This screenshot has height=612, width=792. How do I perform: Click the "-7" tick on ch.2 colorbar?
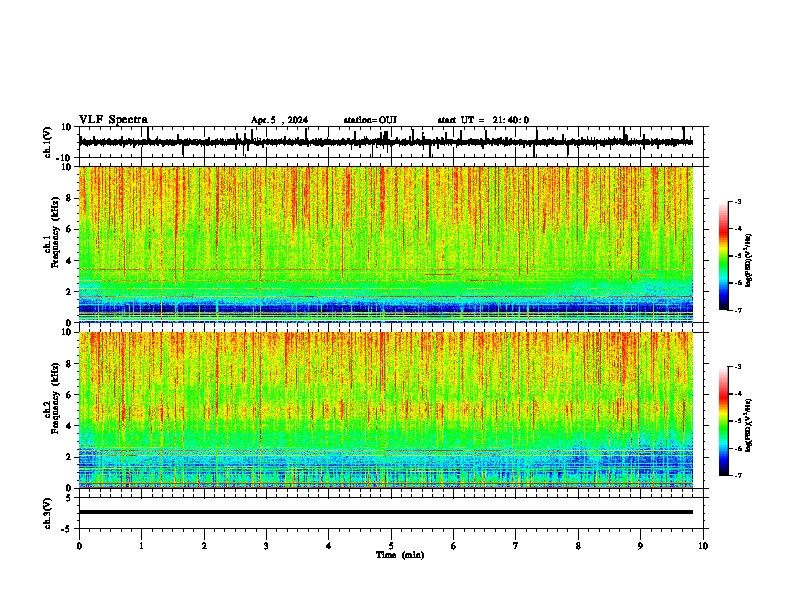[738, 475]
